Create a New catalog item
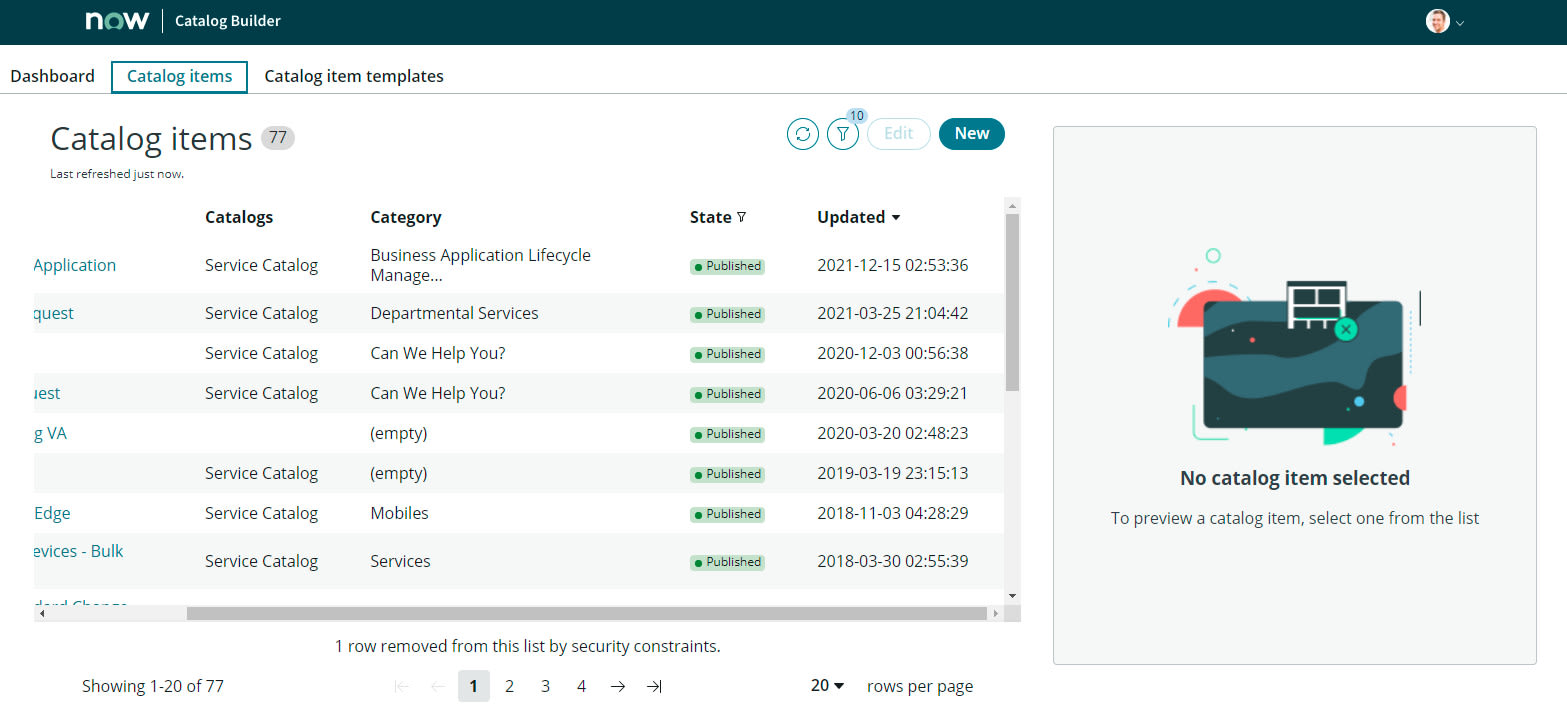 [x=972, y=134]
